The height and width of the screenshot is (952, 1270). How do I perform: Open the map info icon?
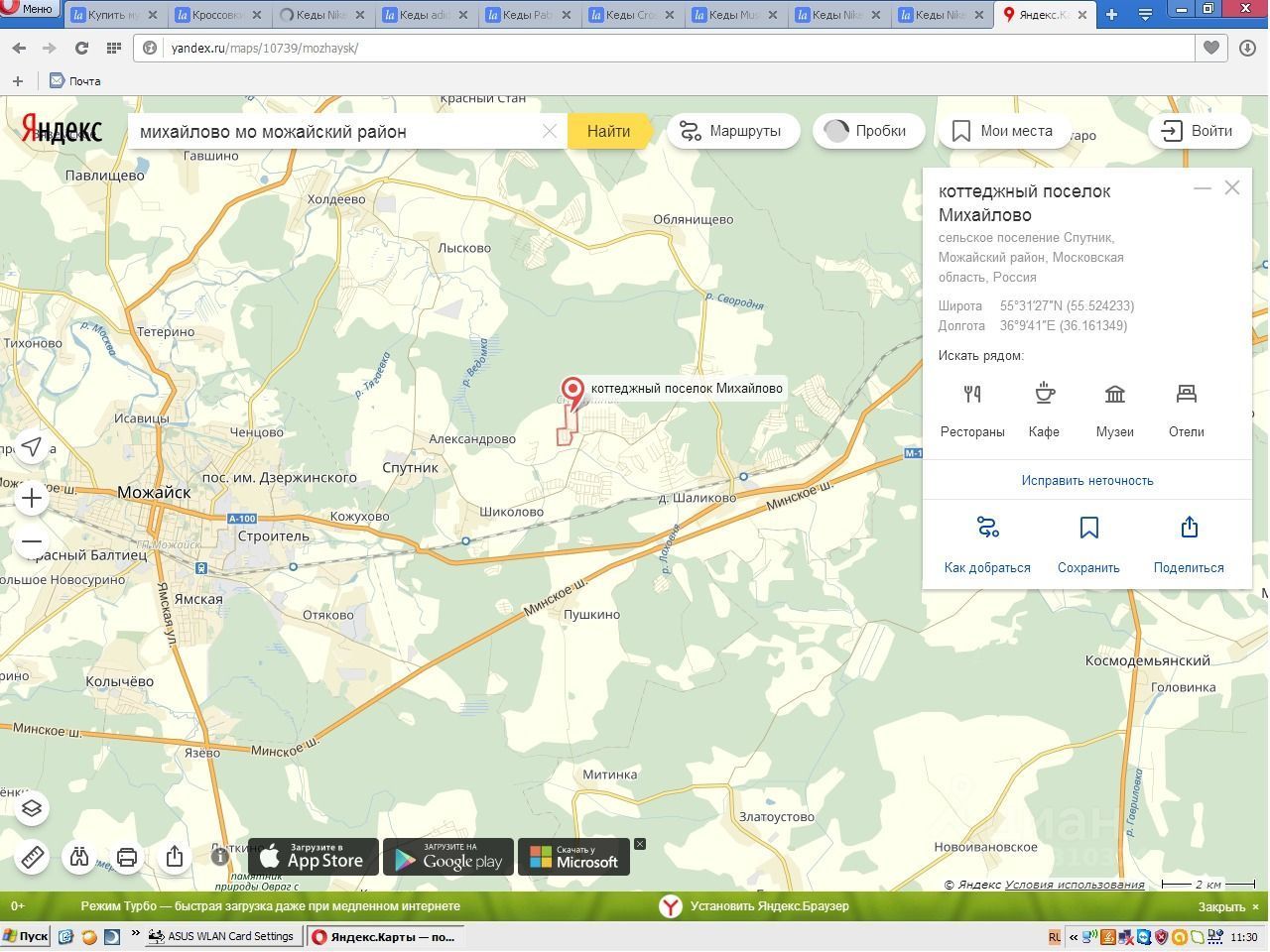pyautogui.click(x=220, y=857)
